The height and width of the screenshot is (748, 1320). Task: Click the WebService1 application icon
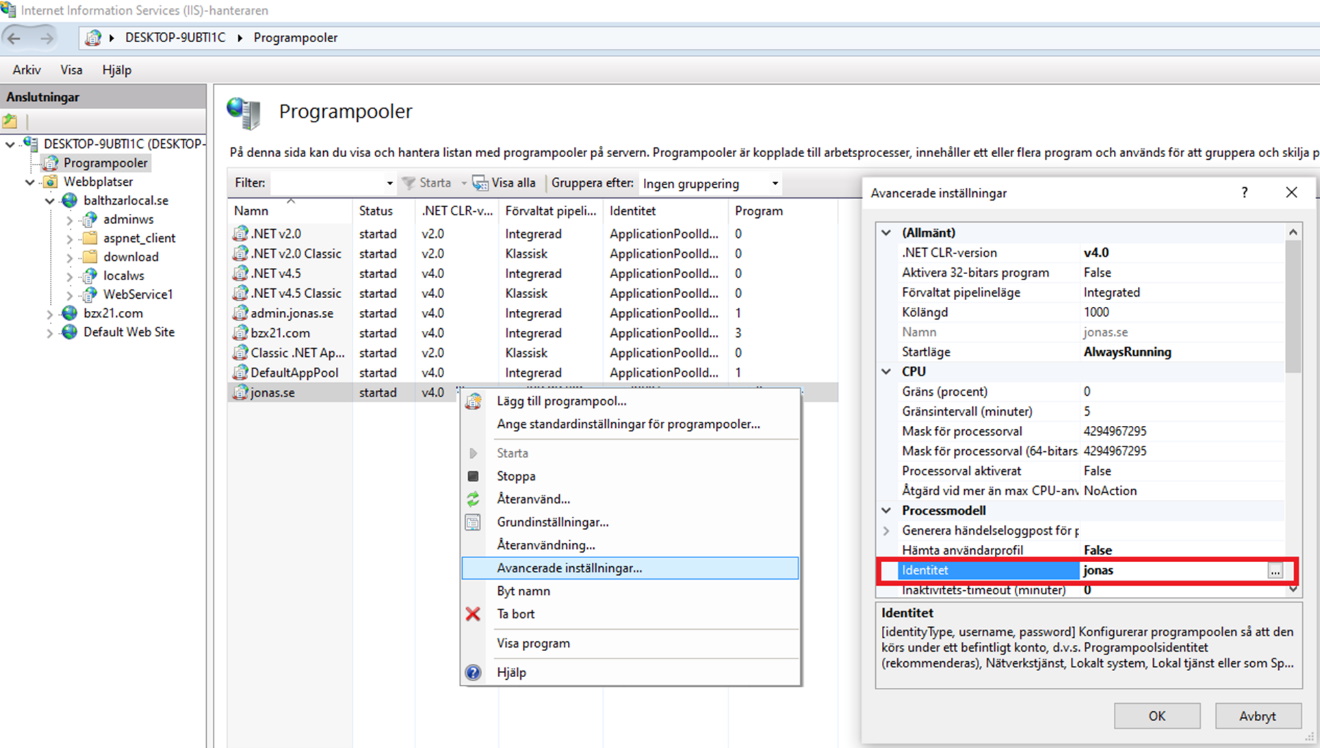pos(89,295)
